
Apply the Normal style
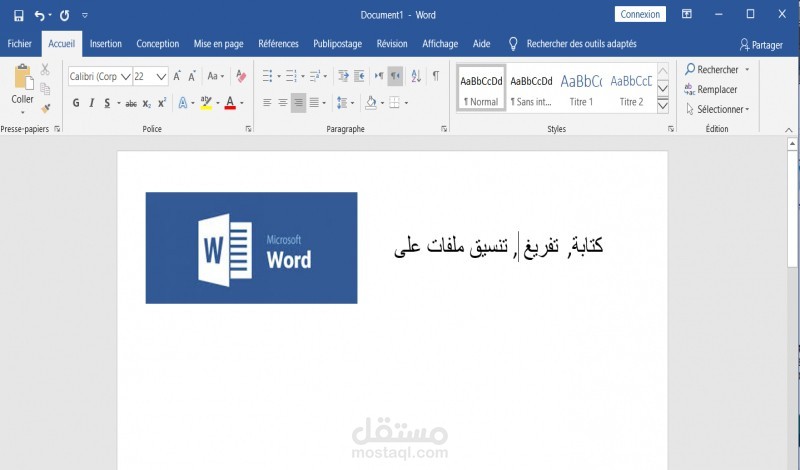pyautogui.click(x=481, y=88)
